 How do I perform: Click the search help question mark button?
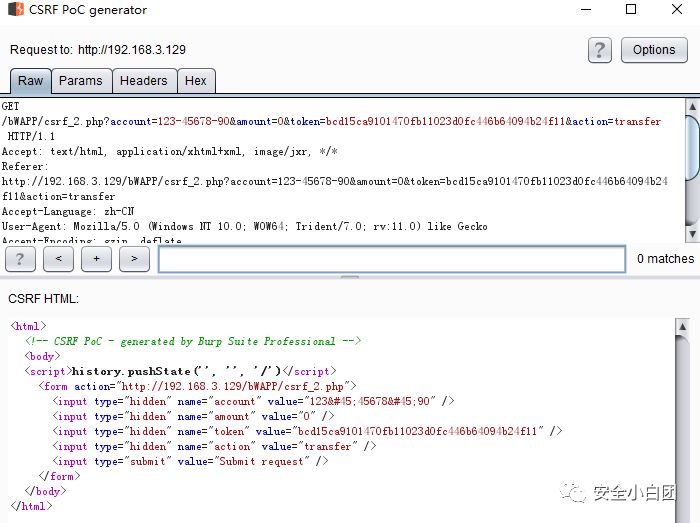(20, 259)
